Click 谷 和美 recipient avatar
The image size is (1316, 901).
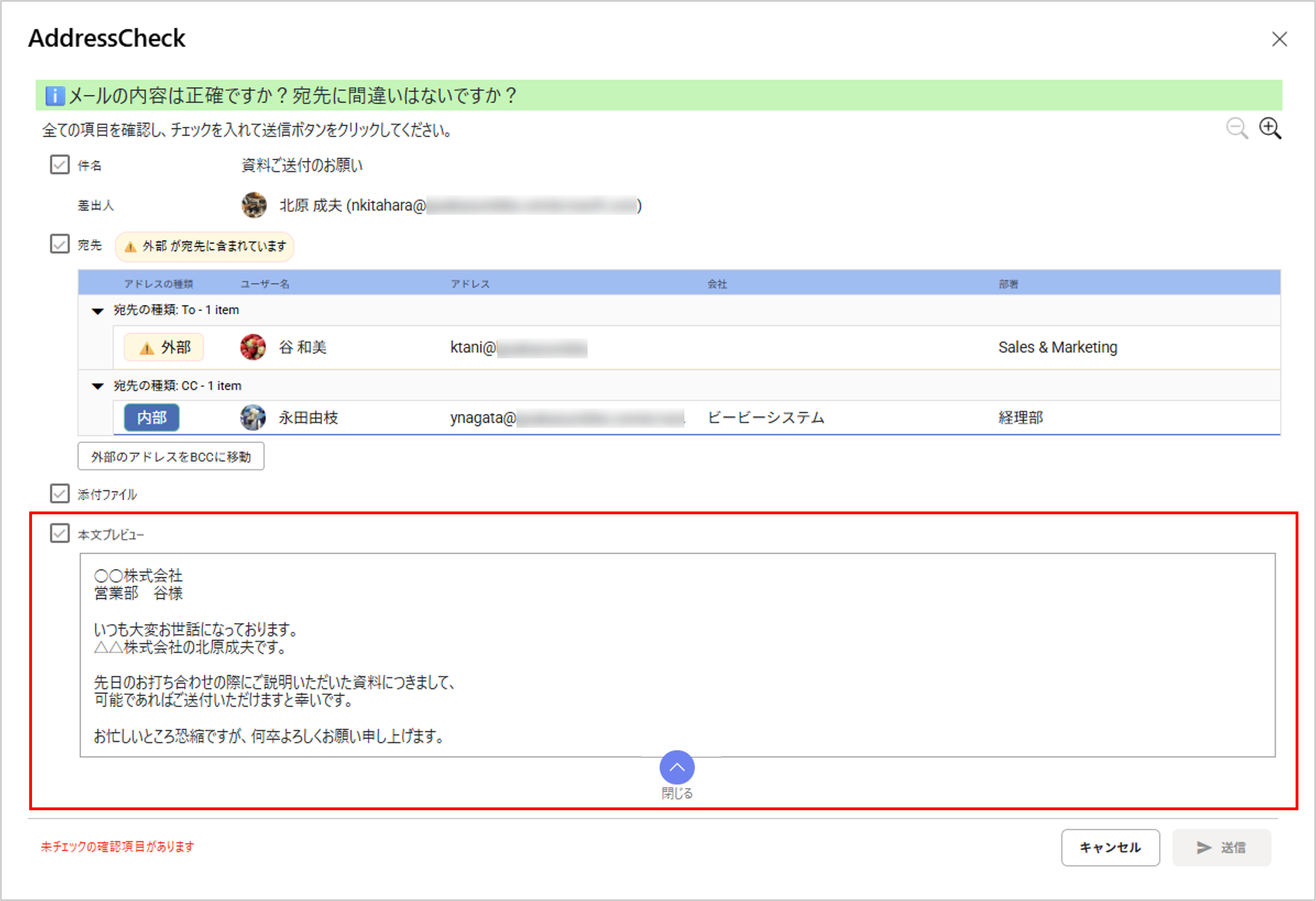(253, 347)
